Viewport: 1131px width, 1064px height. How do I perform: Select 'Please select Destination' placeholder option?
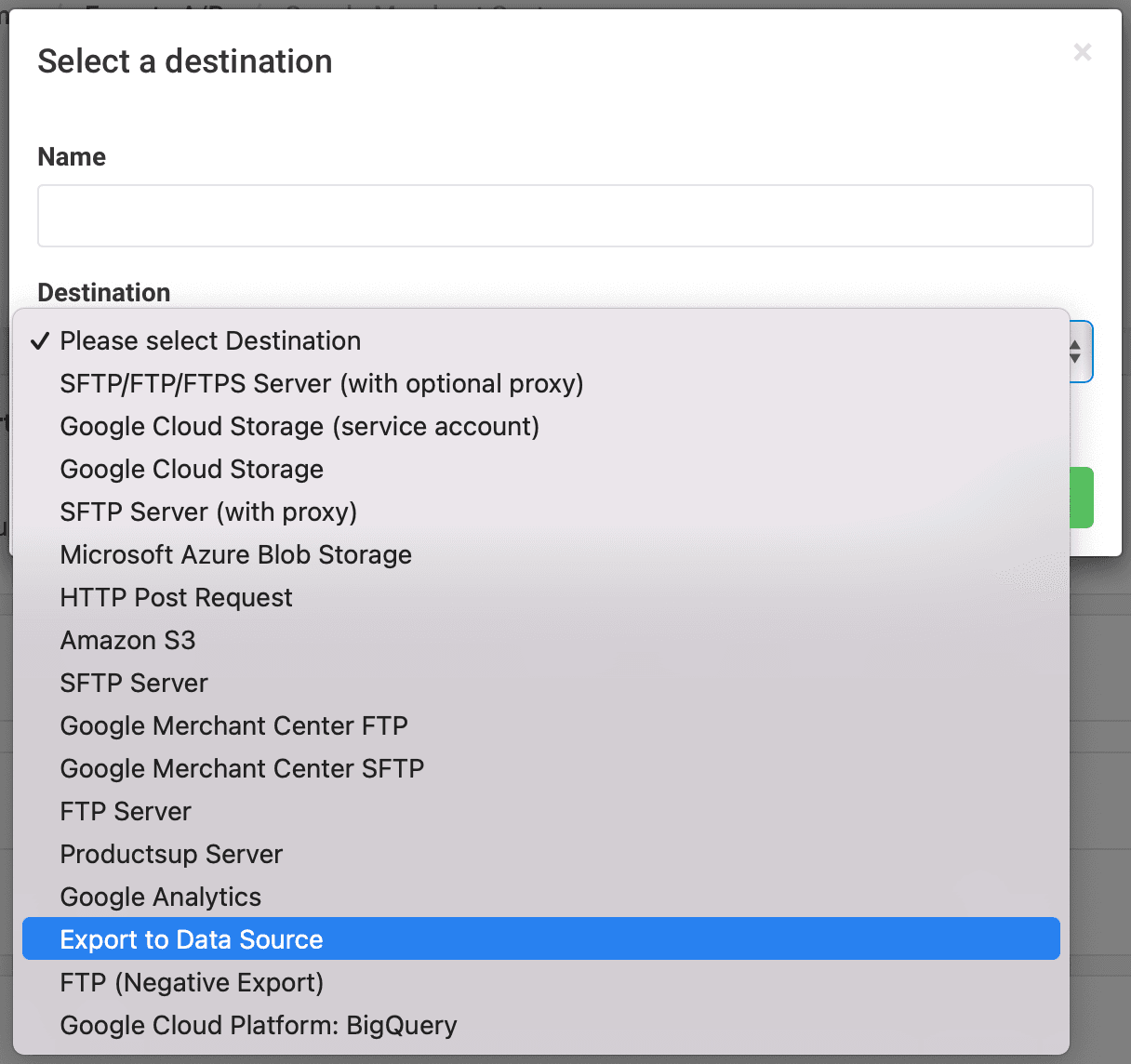click(x=210, y=341)
